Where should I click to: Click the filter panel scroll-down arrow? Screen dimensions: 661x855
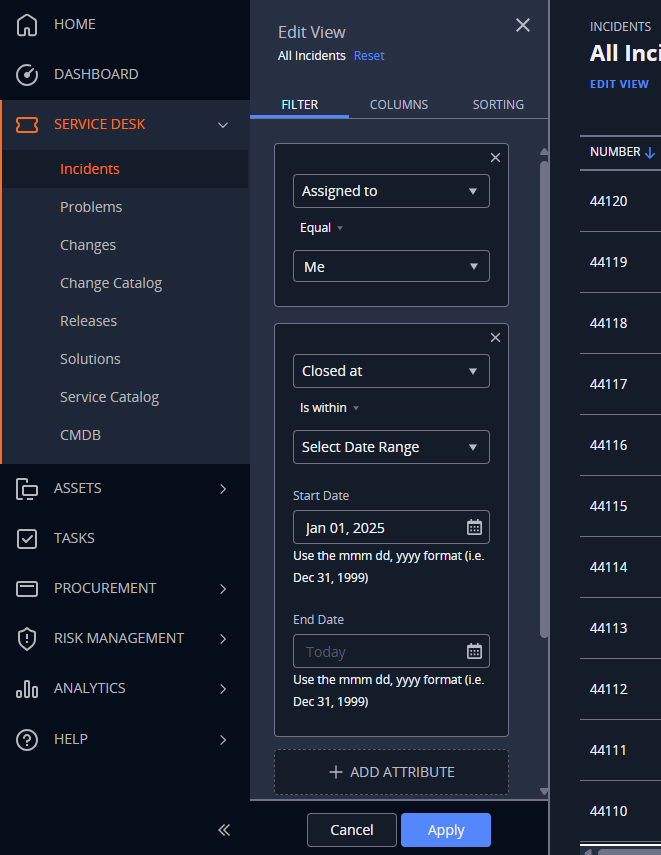[544, 791]
